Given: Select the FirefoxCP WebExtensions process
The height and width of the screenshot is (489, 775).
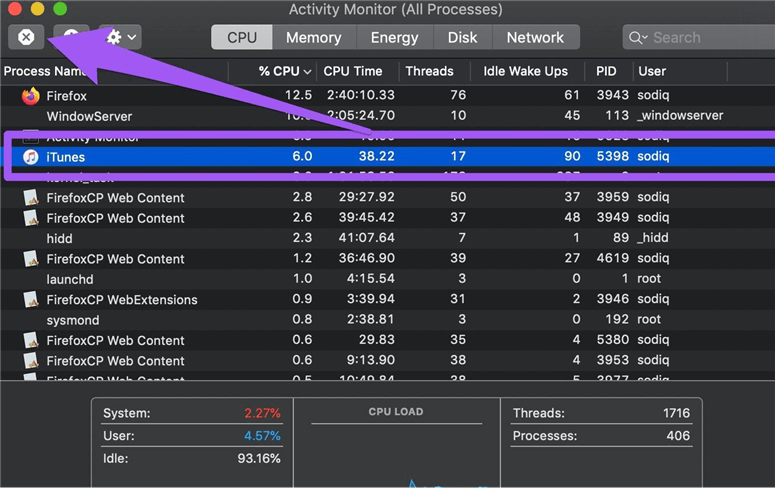Looking at the screenshot, I should [x=122, y=300].
